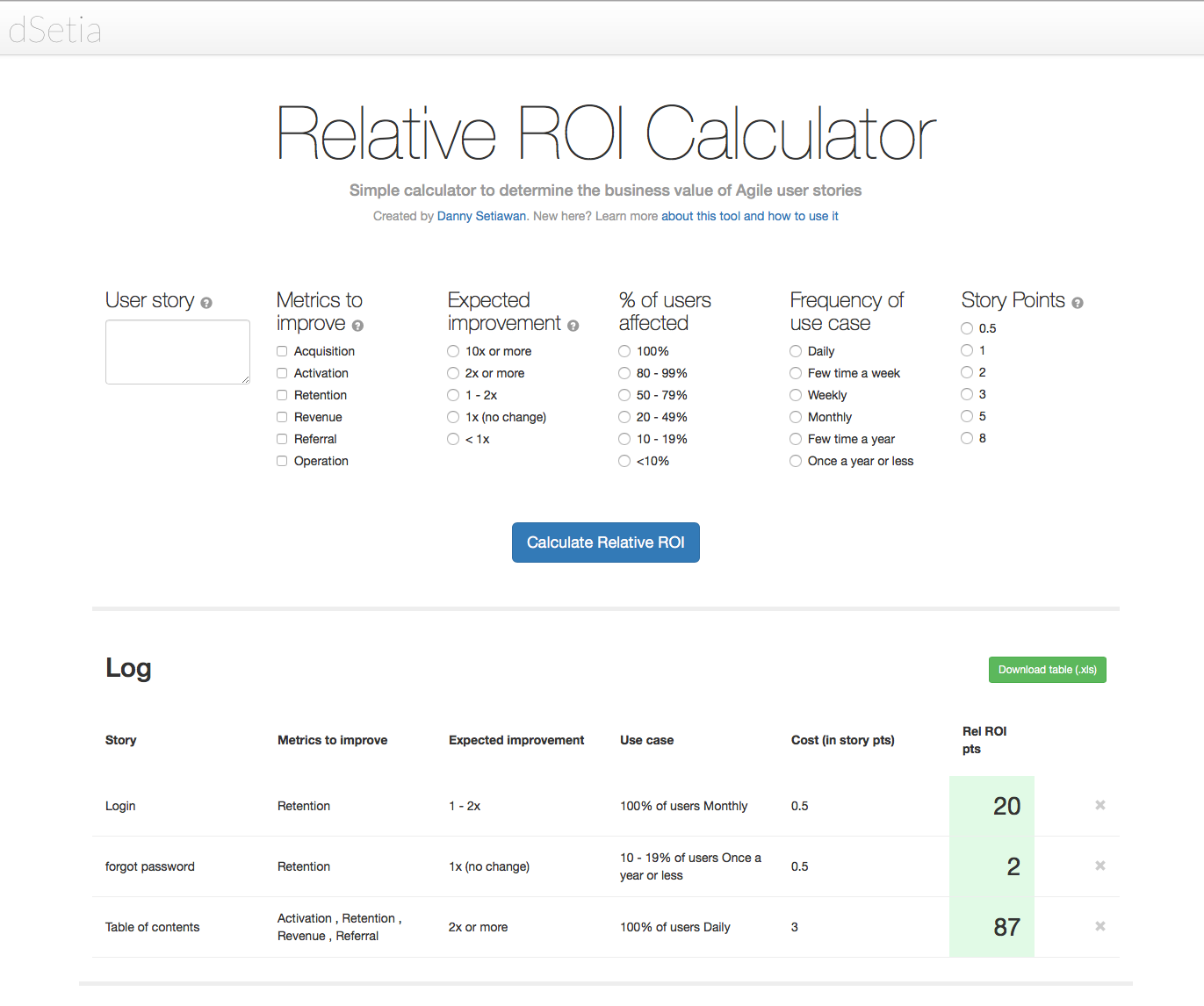Image resolution: width=1204 pixels, height=1006 pixels.
Task: Click the help icon beside Metrics to improve
Action: coord(357,326)
